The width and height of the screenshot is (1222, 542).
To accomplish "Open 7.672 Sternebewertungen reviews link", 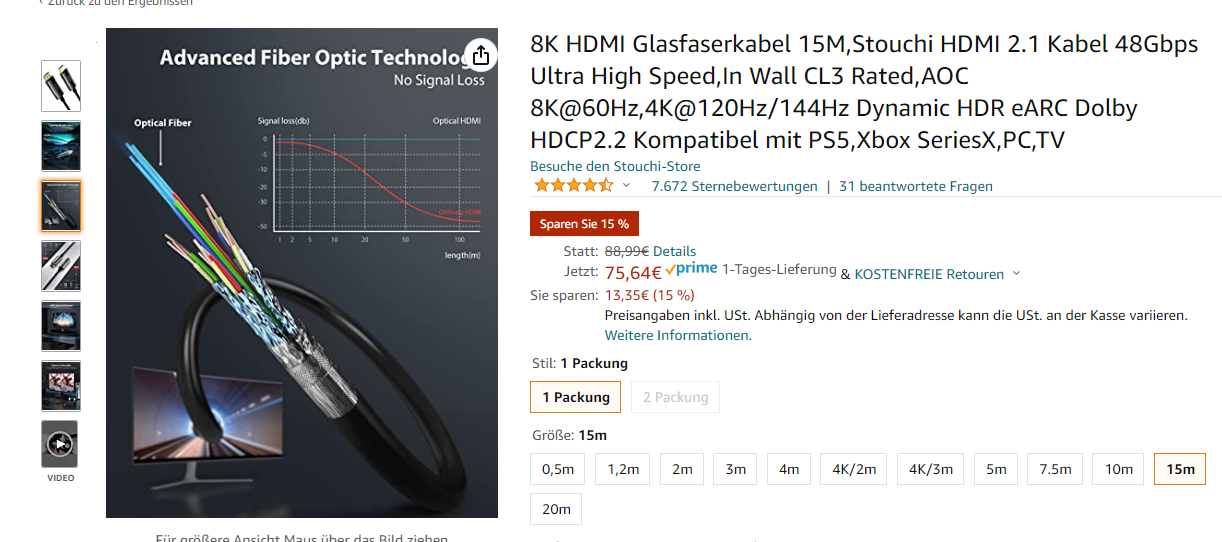I will pyautogui.click(x=734, y=186).
